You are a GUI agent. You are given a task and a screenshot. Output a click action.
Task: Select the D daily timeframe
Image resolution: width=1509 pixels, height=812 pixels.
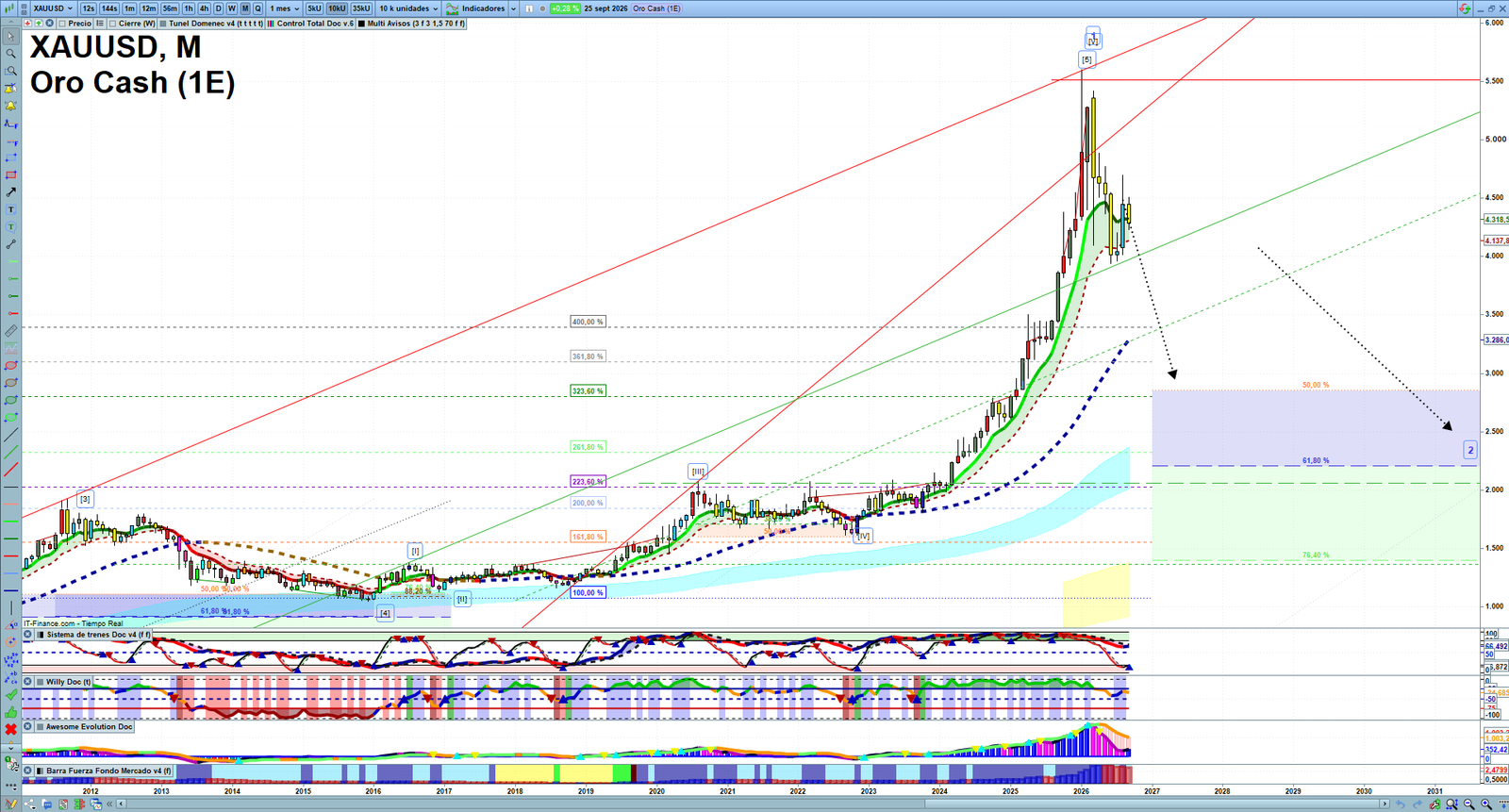coord(218,8)
